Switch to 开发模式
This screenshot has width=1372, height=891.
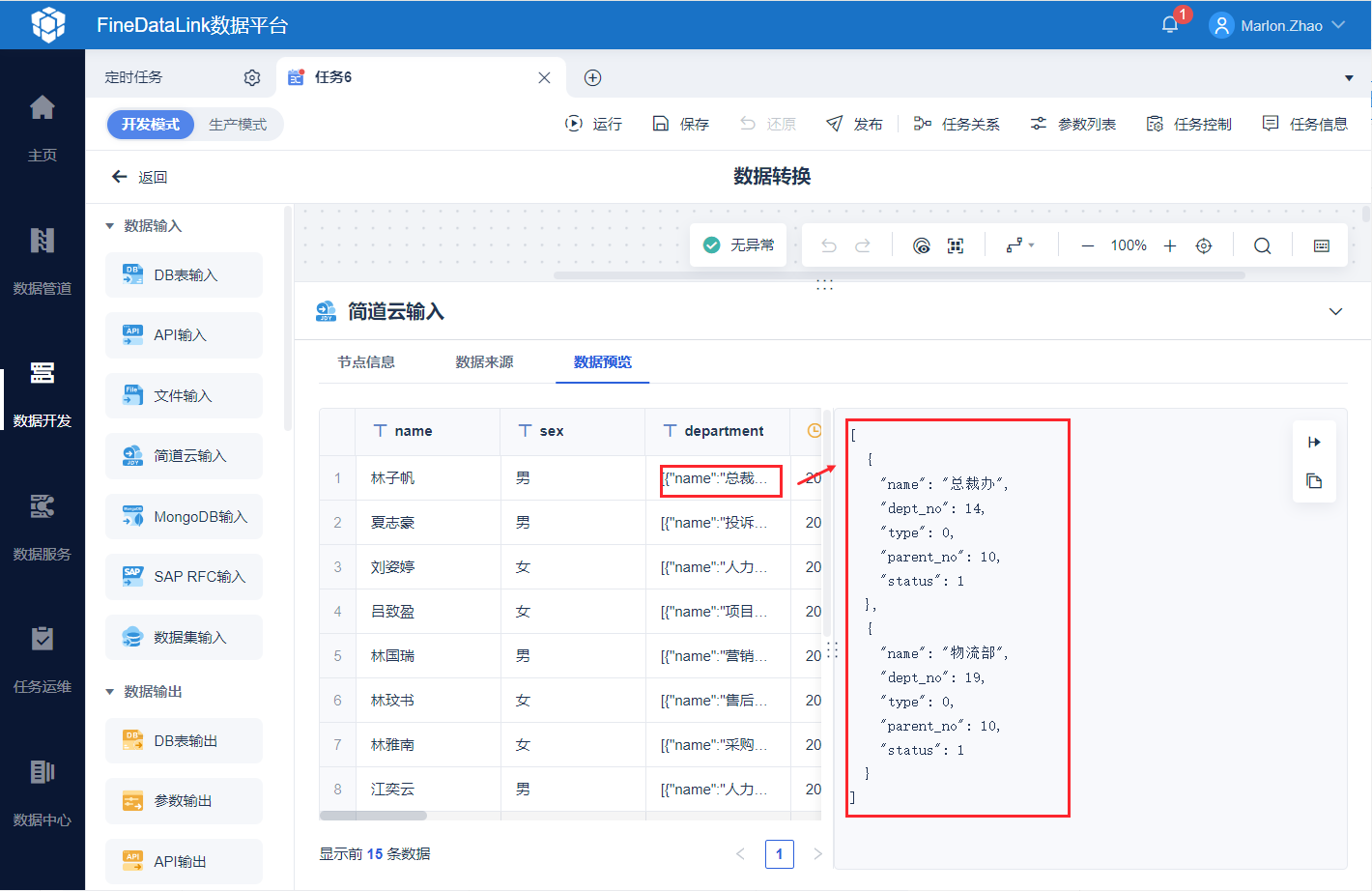[x=151, y=124]
